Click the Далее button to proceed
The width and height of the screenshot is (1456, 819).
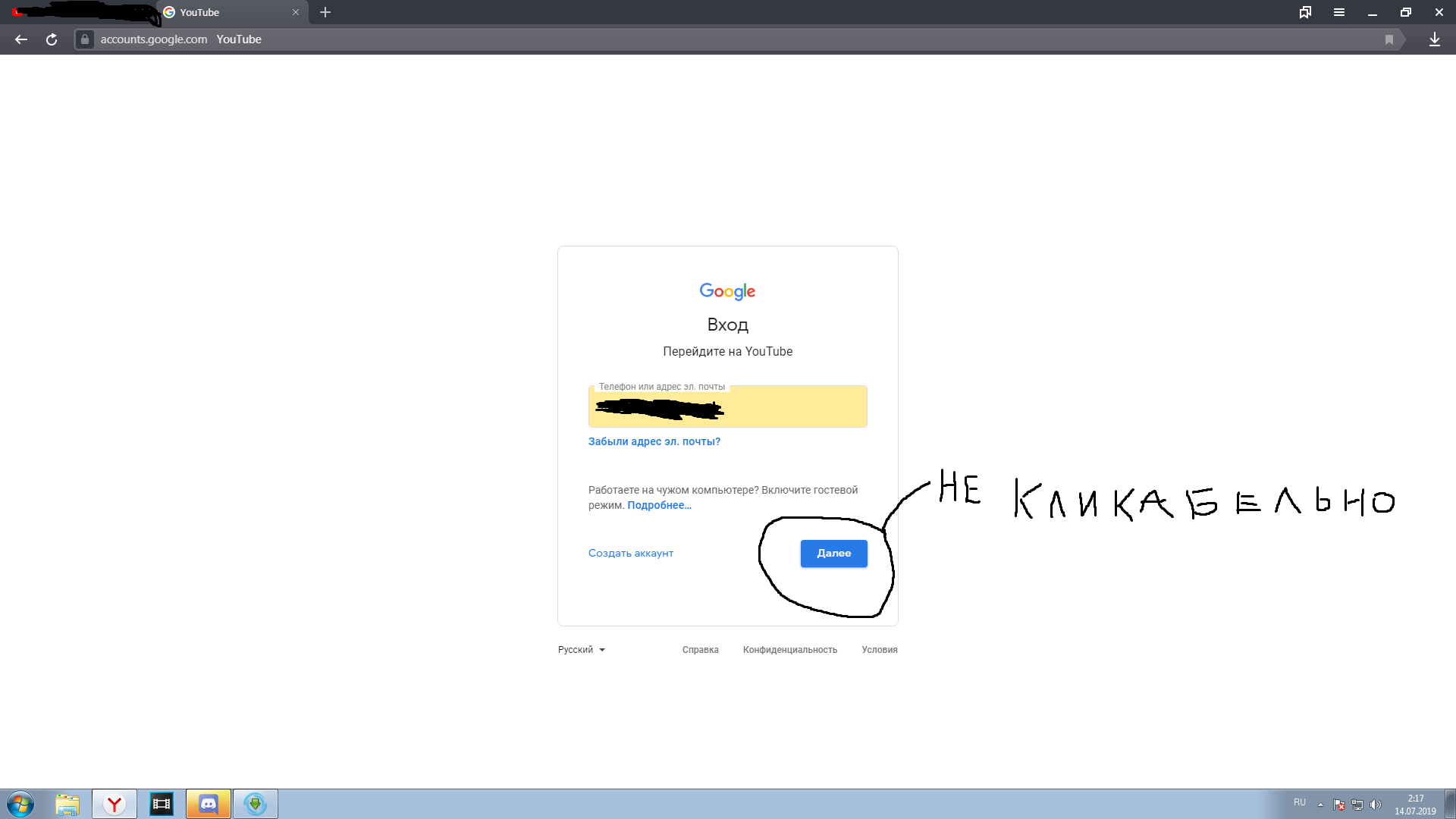833,553
